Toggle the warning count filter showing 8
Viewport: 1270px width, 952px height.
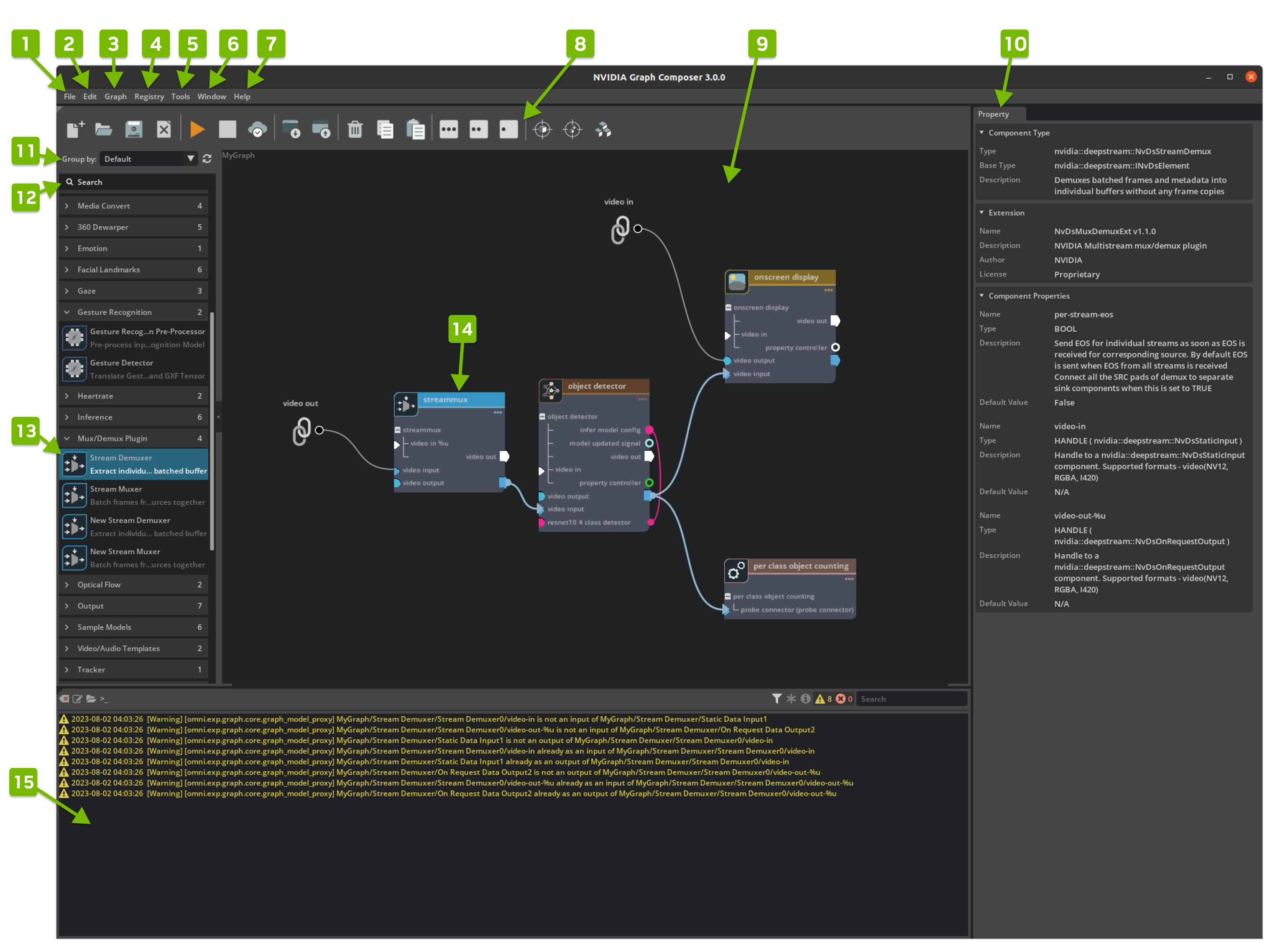[x=823, y=698]
